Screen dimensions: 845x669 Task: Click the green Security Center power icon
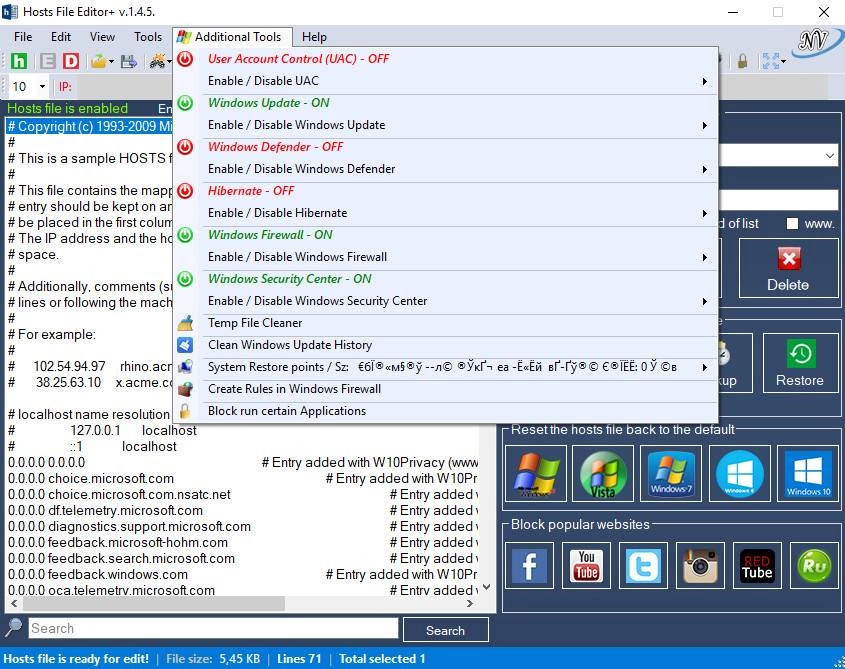185,279
